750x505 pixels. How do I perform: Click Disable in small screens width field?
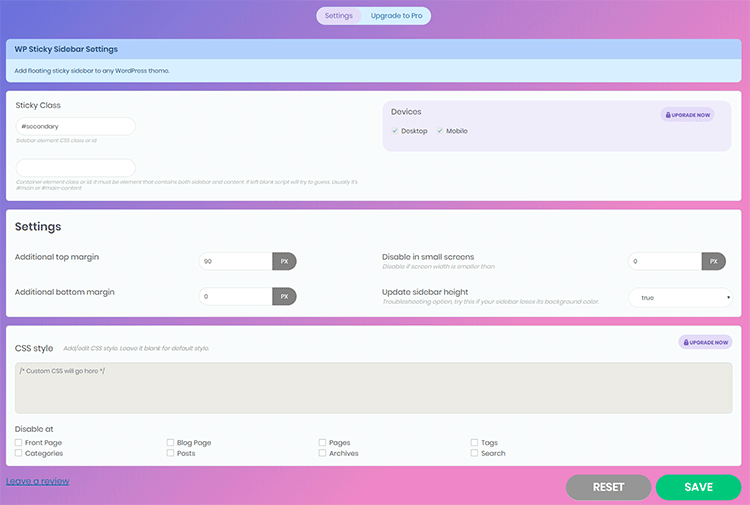click(665, 262)
